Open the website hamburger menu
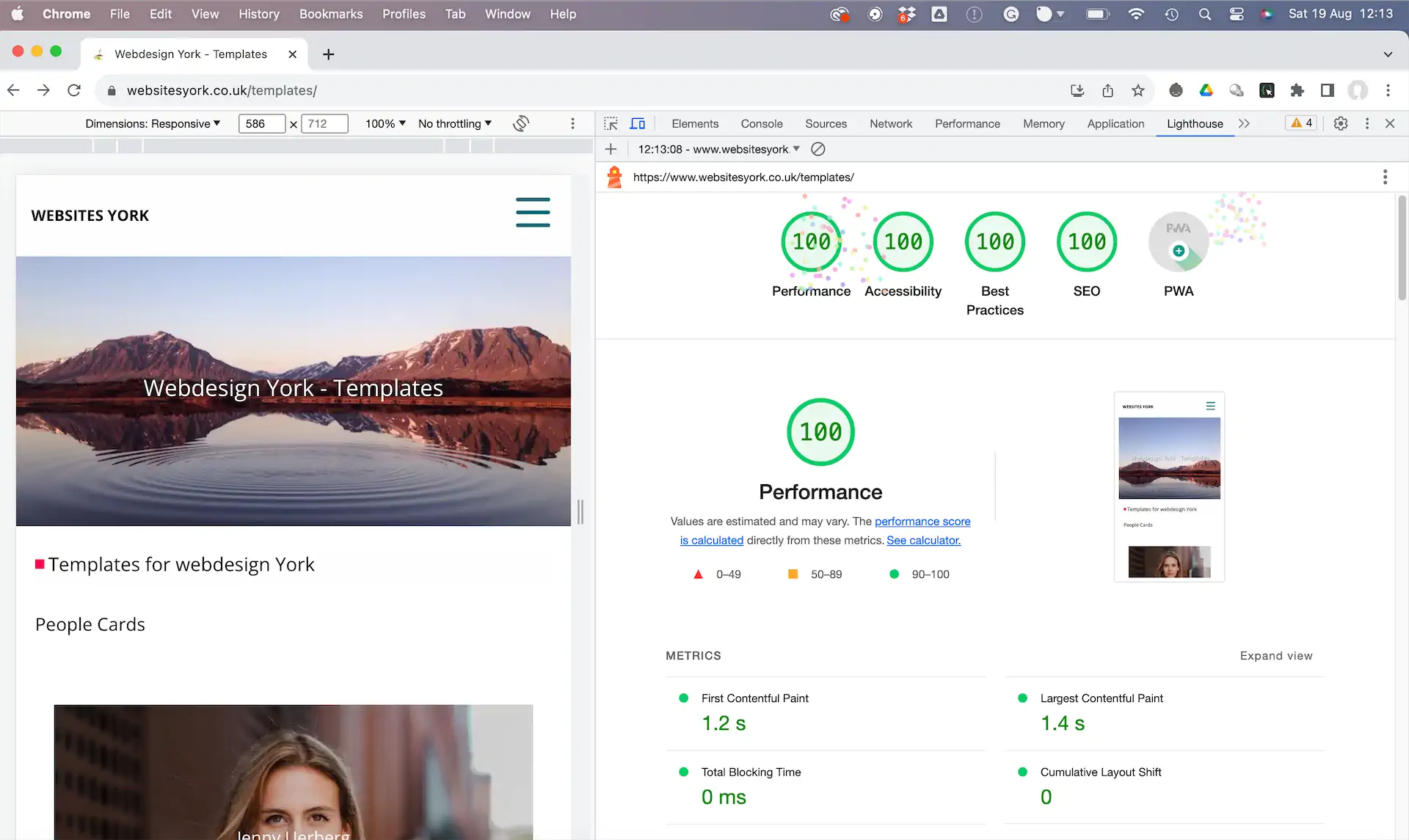 533,212
